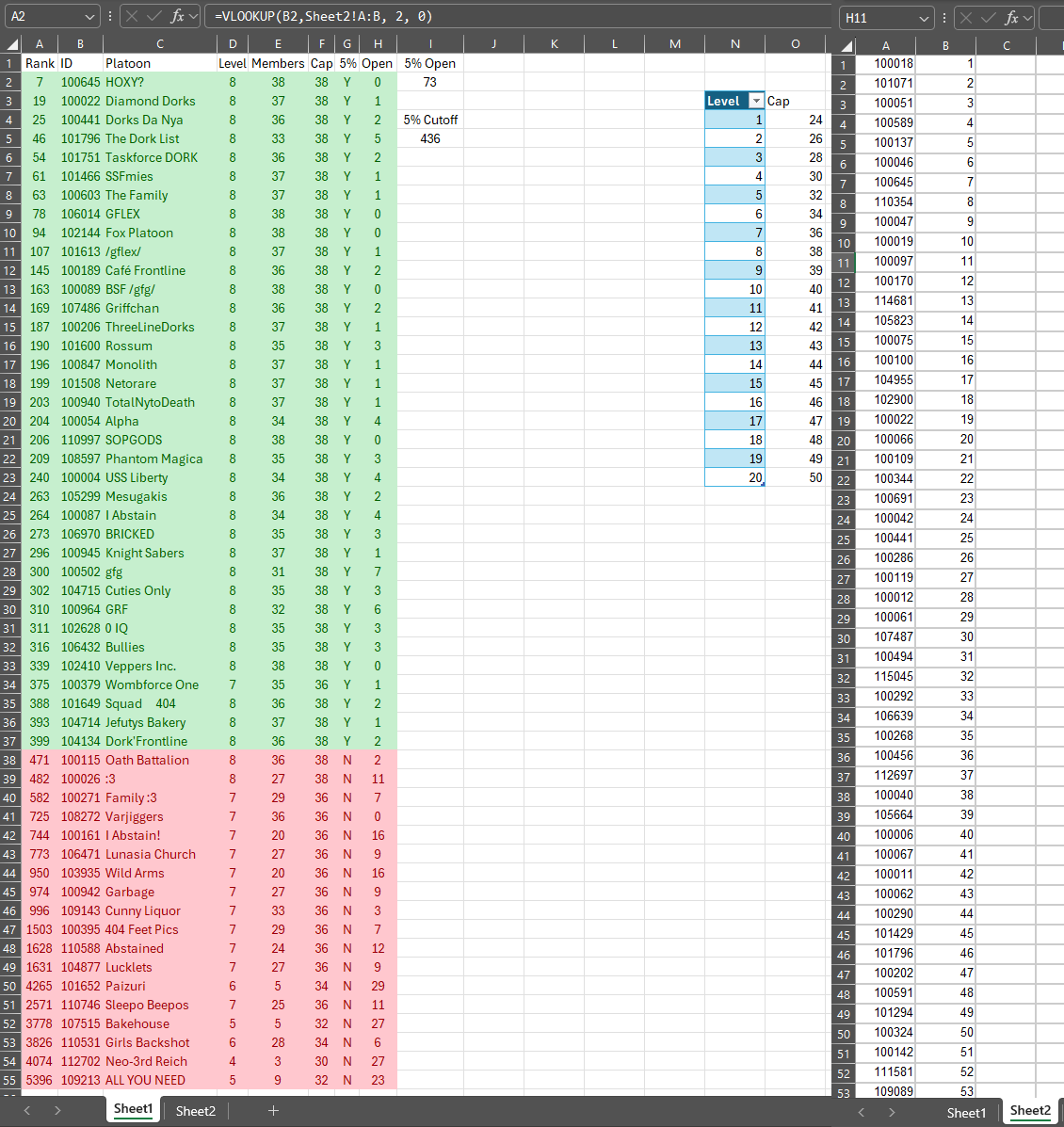The width and height of the screenshot is (1064, 1127).
Task: Click the Enter checkmark icon in left window formula bar
Action: (x=153, y=16)
